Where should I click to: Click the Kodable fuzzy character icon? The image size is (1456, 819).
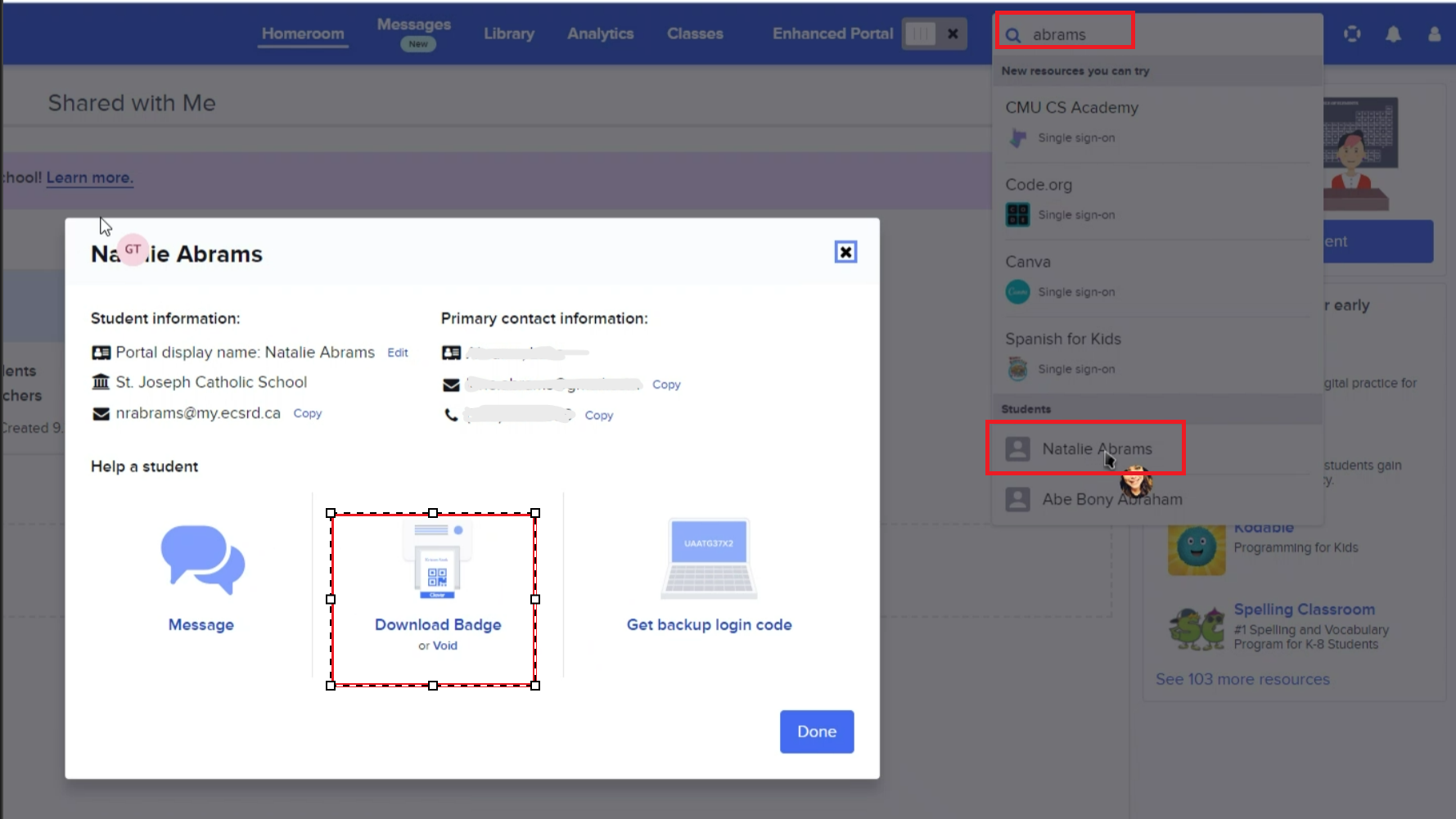1197,550
